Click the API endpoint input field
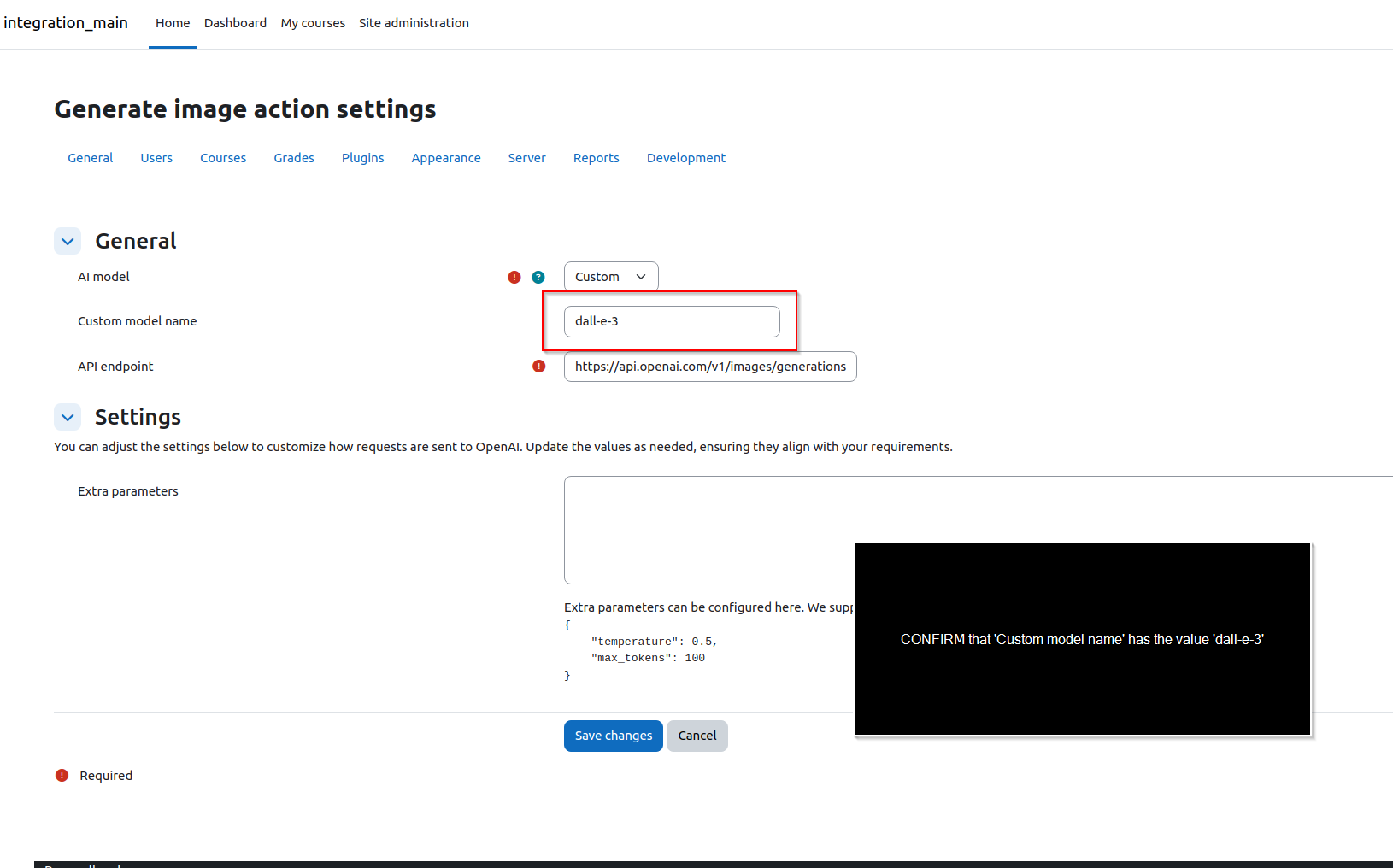 [710, 367]
